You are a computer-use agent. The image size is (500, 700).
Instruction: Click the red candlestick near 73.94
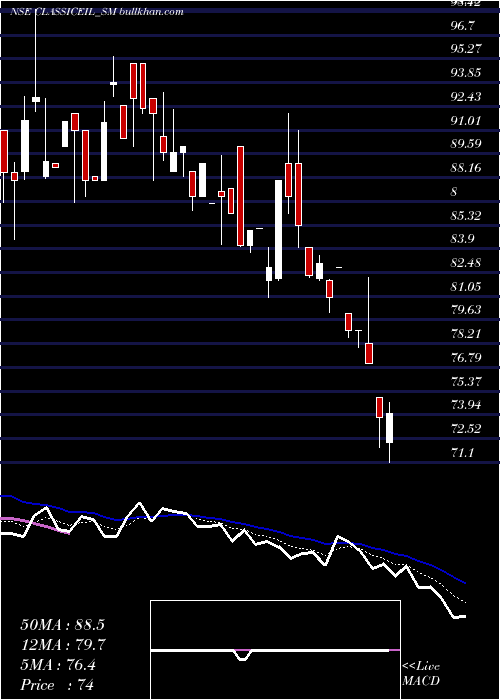click(379, 407)
